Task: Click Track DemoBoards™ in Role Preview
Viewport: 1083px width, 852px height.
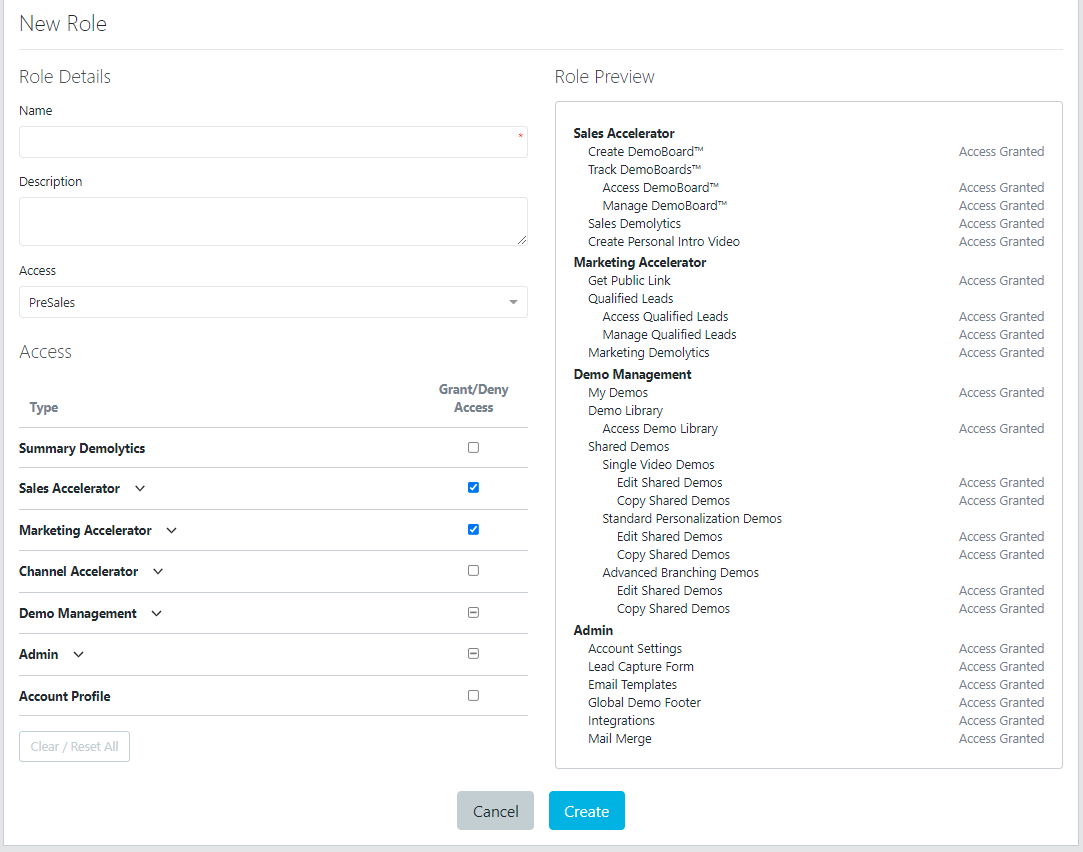Action: pyautogui.click(x=644, y=170)
